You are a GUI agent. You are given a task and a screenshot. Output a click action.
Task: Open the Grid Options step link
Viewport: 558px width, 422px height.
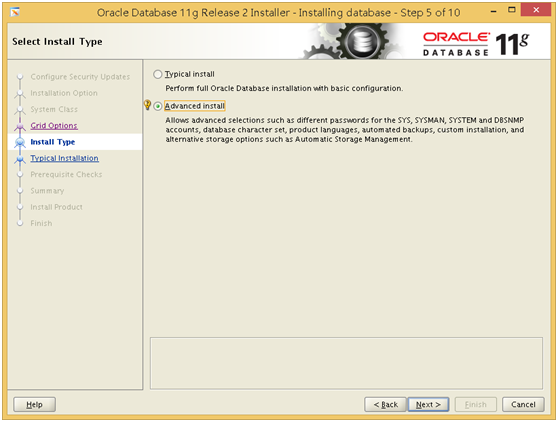pos(54,126)
